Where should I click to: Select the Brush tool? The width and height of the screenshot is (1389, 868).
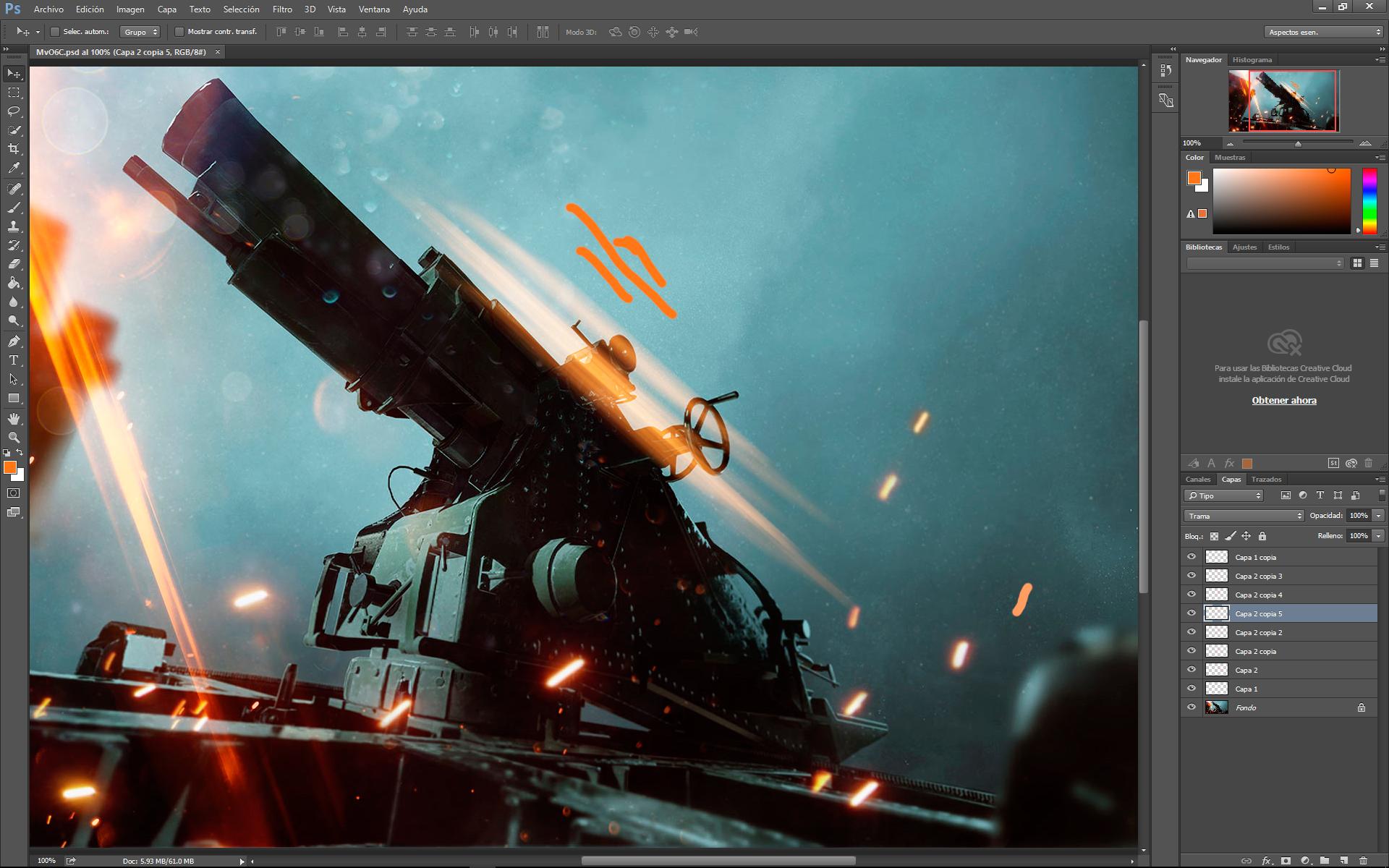[x=14, y=208]
